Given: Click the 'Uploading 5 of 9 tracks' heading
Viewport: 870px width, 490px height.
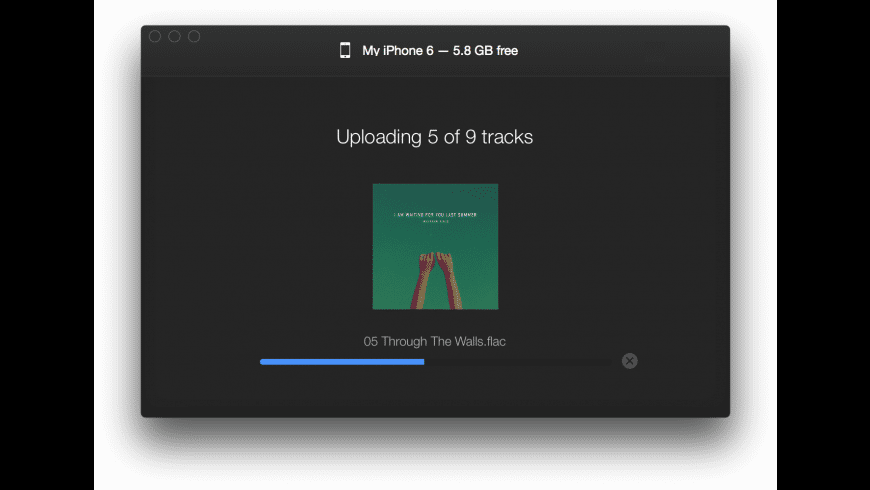Looking at the screenshot, I should coord(434,137).
